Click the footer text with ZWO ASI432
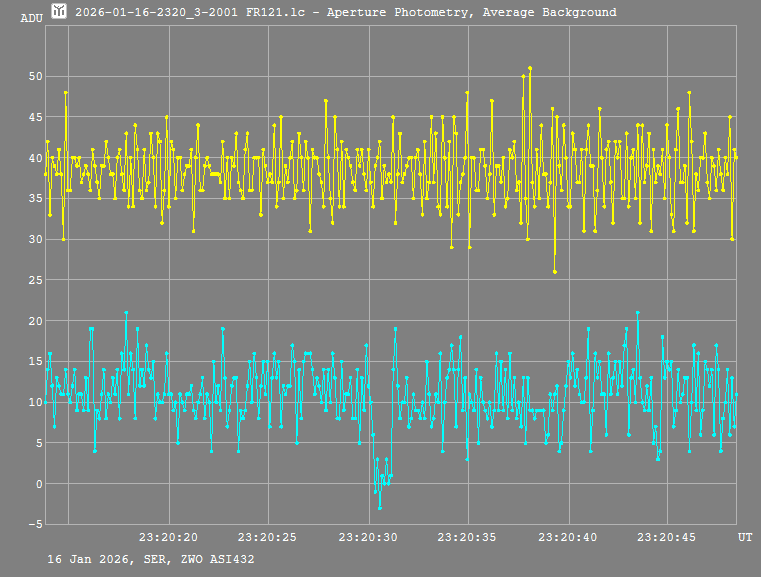This screenshot has width=761, height=577. coord(150,559)
